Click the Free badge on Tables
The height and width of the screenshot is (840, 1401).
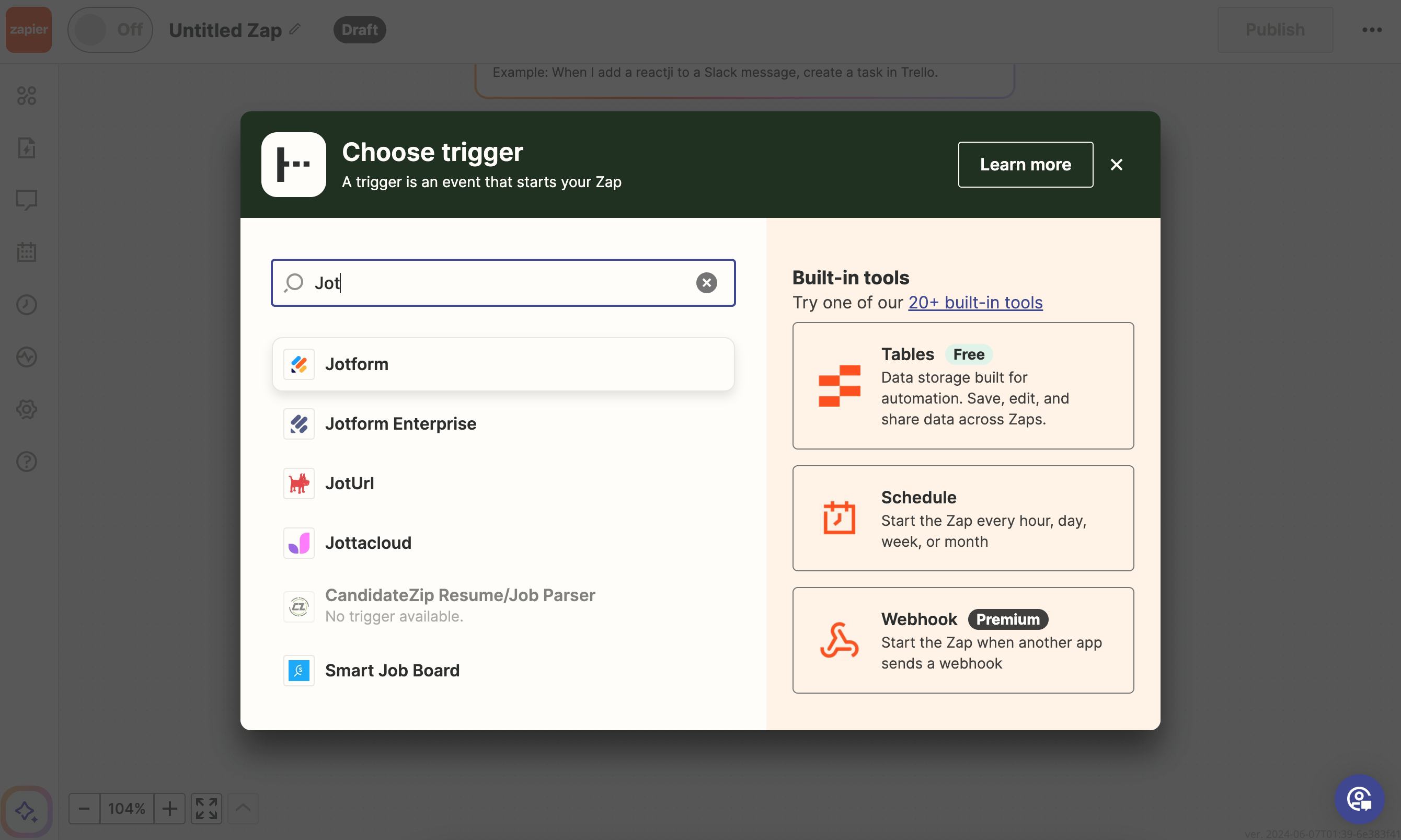(969, 354)
